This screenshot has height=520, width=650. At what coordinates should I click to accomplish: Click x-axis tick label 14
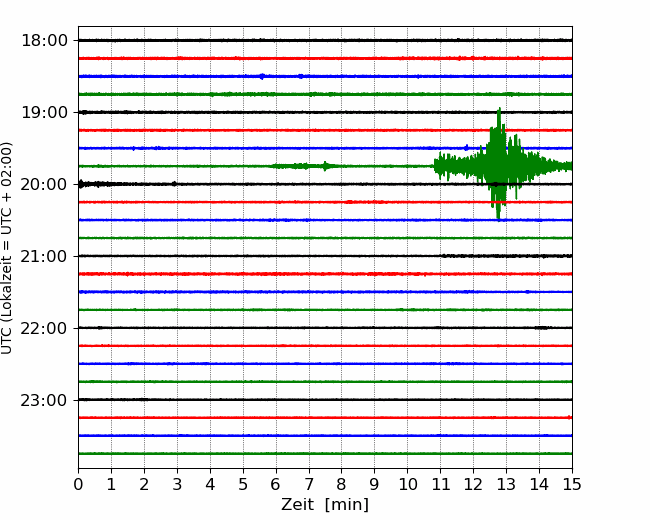[x=540, y=484]
